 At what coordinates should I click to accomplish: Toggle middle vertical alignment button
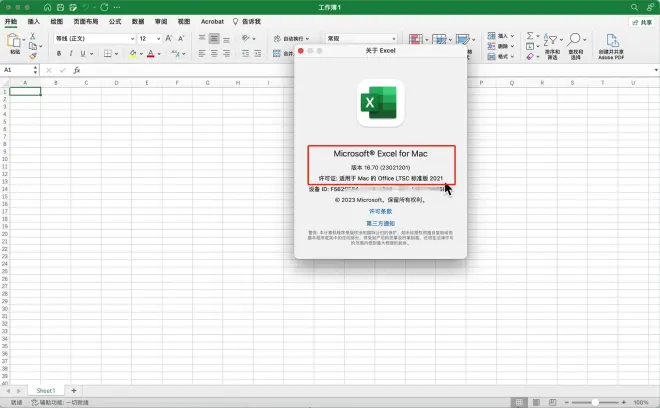pyautogui.click(x=214, y=38)
